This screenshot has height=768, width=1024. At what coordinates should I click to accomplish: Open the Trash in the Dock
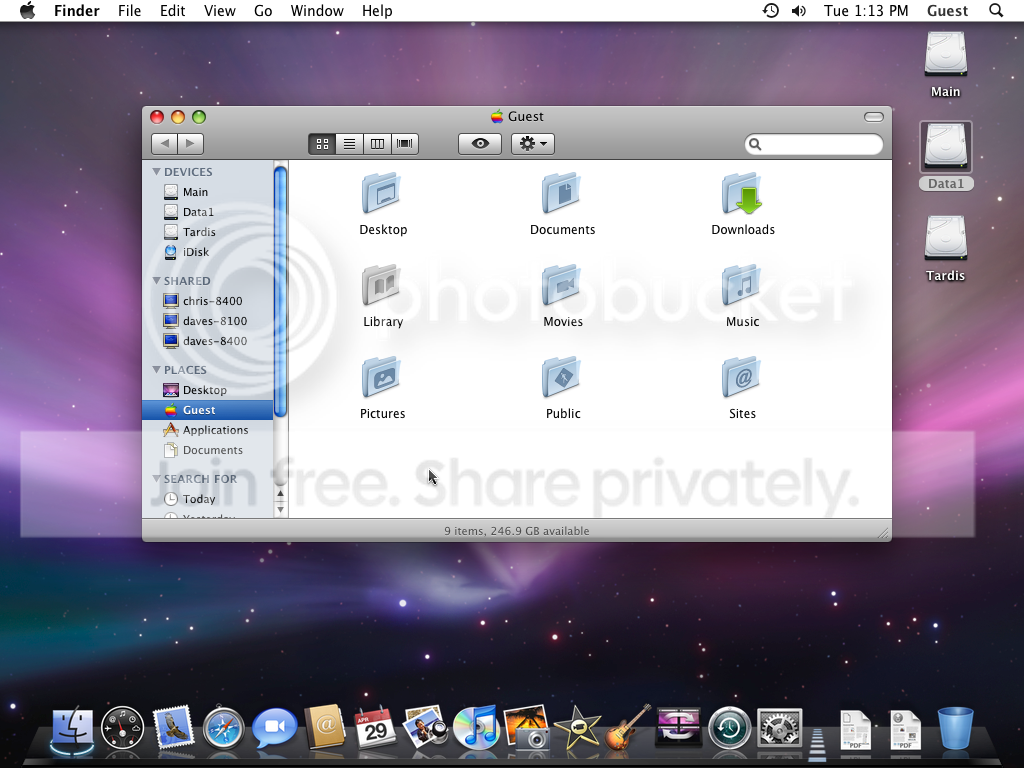pyautogui.click(x=955, y=728)
